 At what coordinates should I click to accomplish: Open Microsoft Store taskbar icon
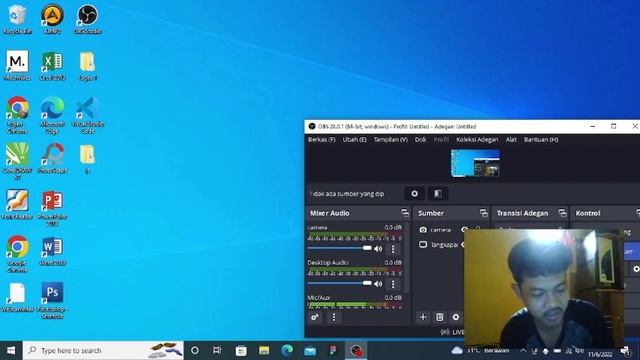pyautogui.click(x=241, y=350)
